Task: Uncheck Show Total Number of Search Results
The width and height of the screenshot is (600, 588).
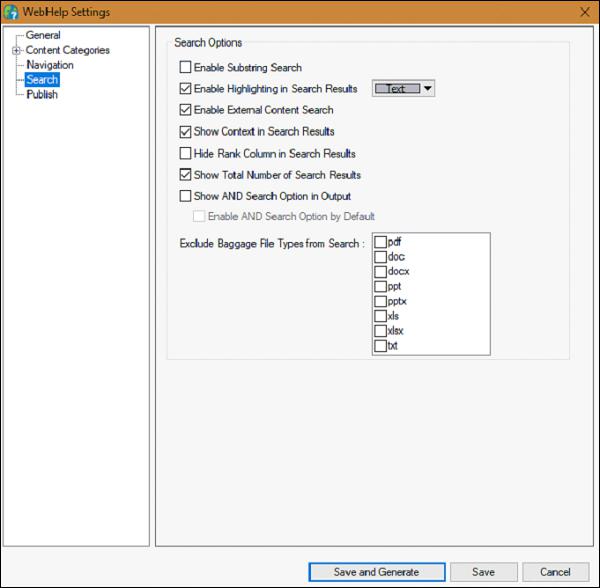Action: [185, 175]
